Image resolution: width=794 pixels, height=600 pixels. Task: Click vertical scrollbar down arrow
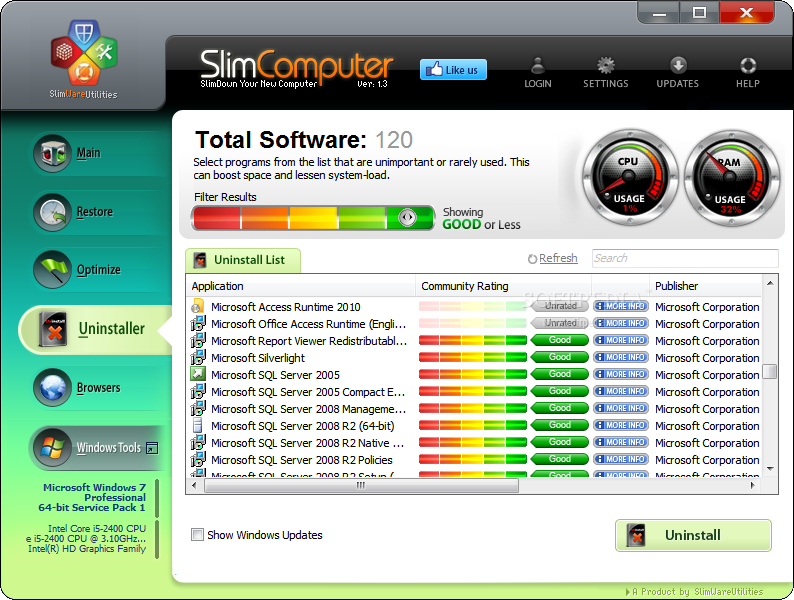coord(770,468)
